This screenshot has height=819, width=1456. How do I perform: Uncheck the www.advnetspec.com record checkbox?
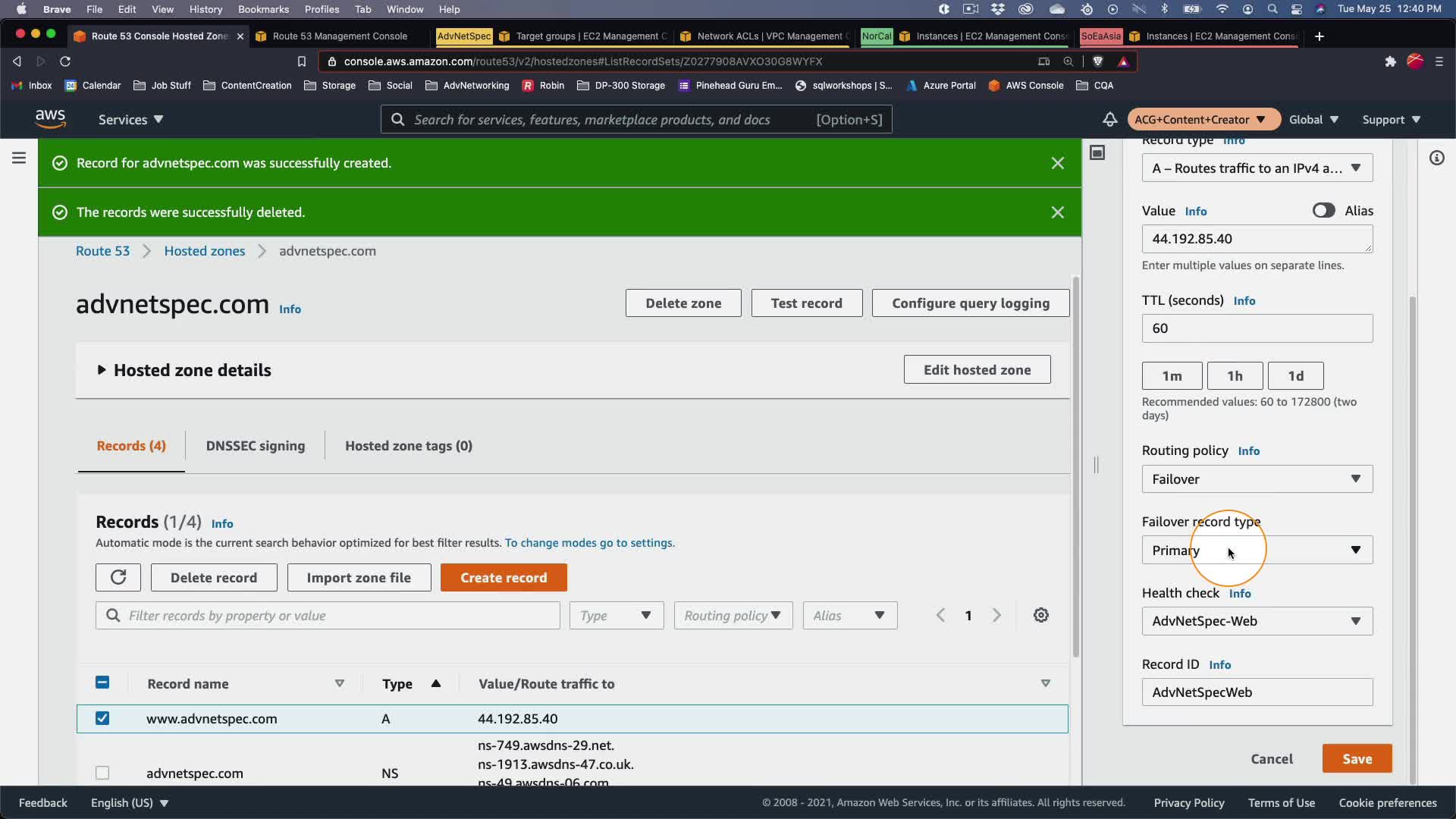coord(102,718)
